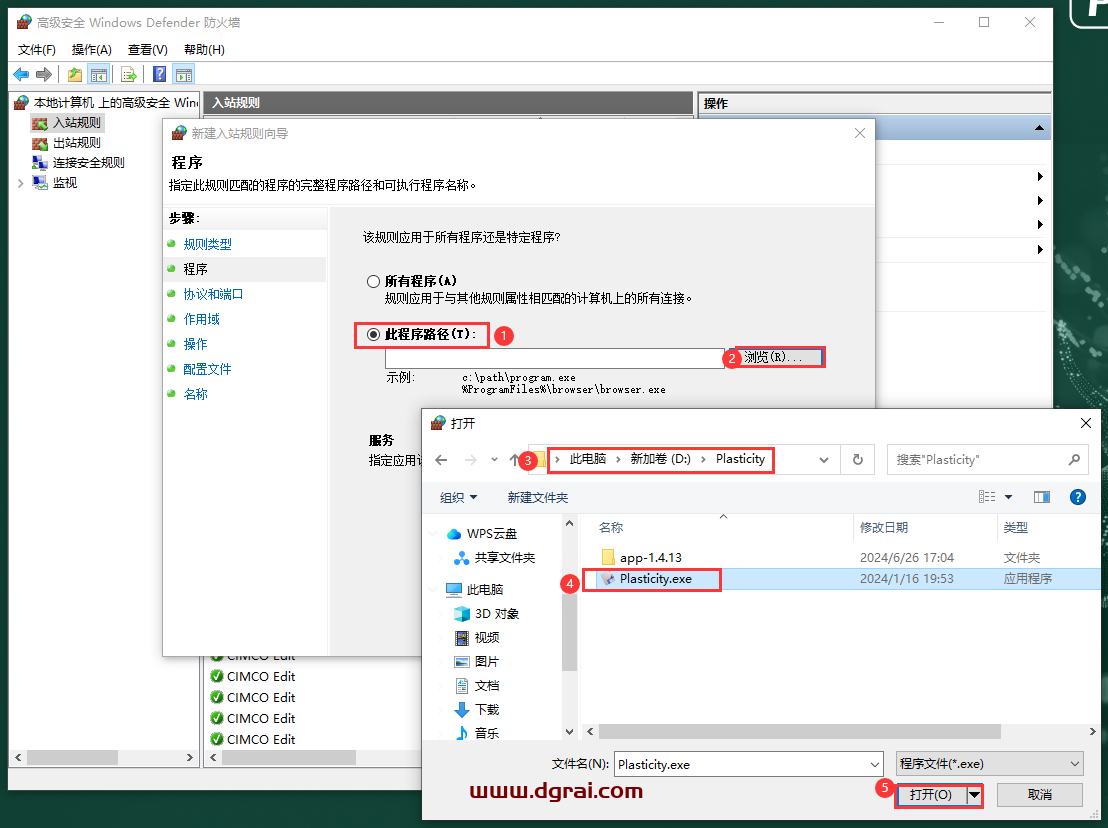The image size is (1108, 828).
Task: Click Plasticity in the address breadcrumb
Action: pyautogui.click(x=741, y=459)
